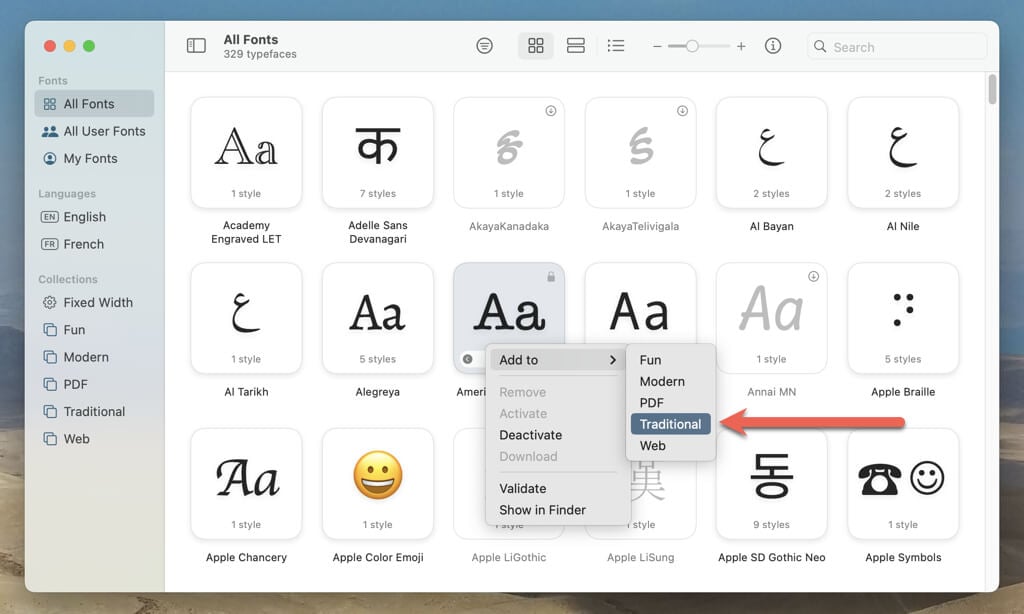The width and height of the screenshot is (1024, 614).
Task: Choose Deactivate from context menu
Action: point(557,435)
